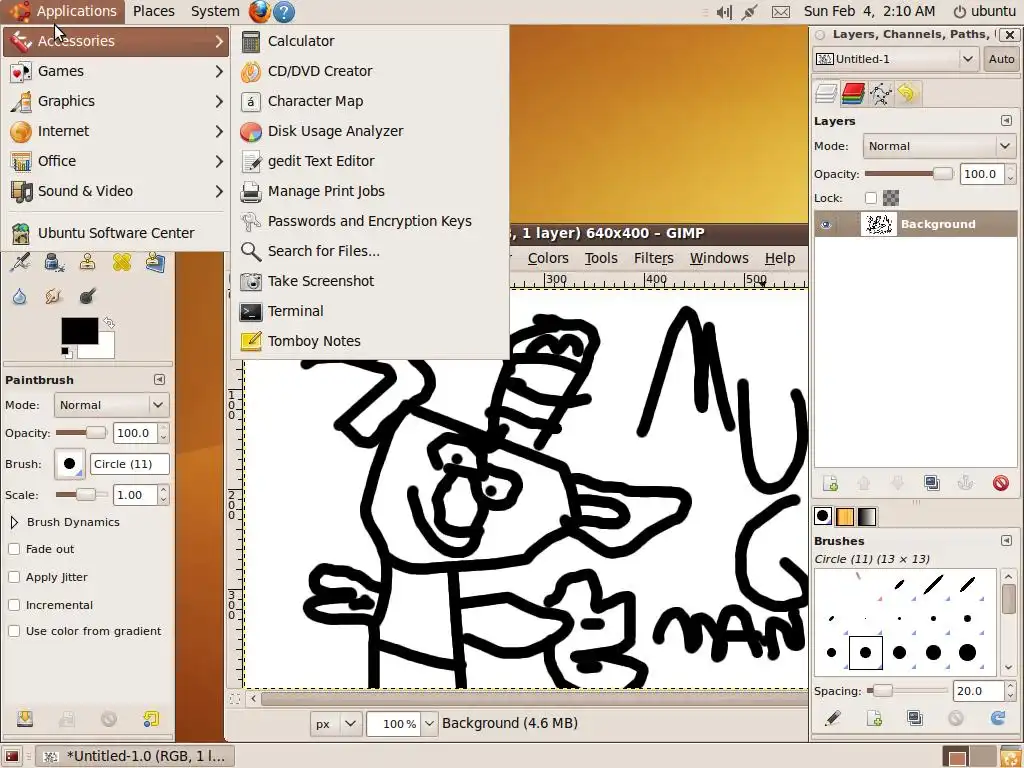Open Ubuntu Software Center
The width and height of the screenshot is (1024, 768).
[116, 233]
